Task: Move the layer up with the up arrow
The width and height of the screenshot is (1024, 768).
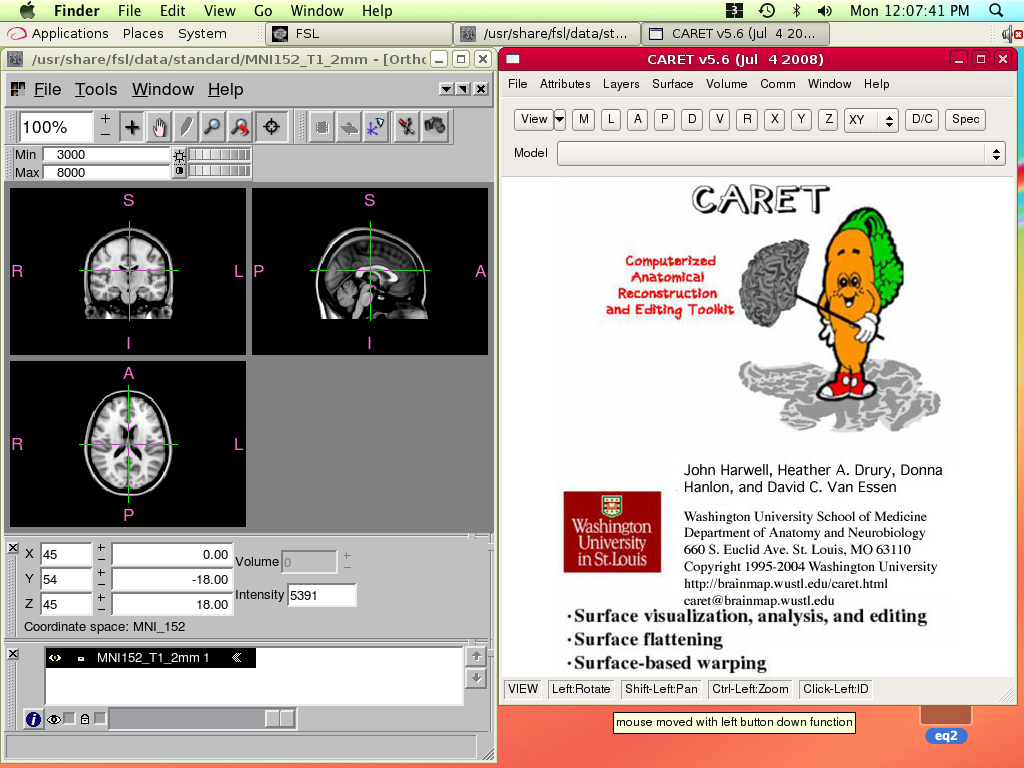Action: point(477,656)
